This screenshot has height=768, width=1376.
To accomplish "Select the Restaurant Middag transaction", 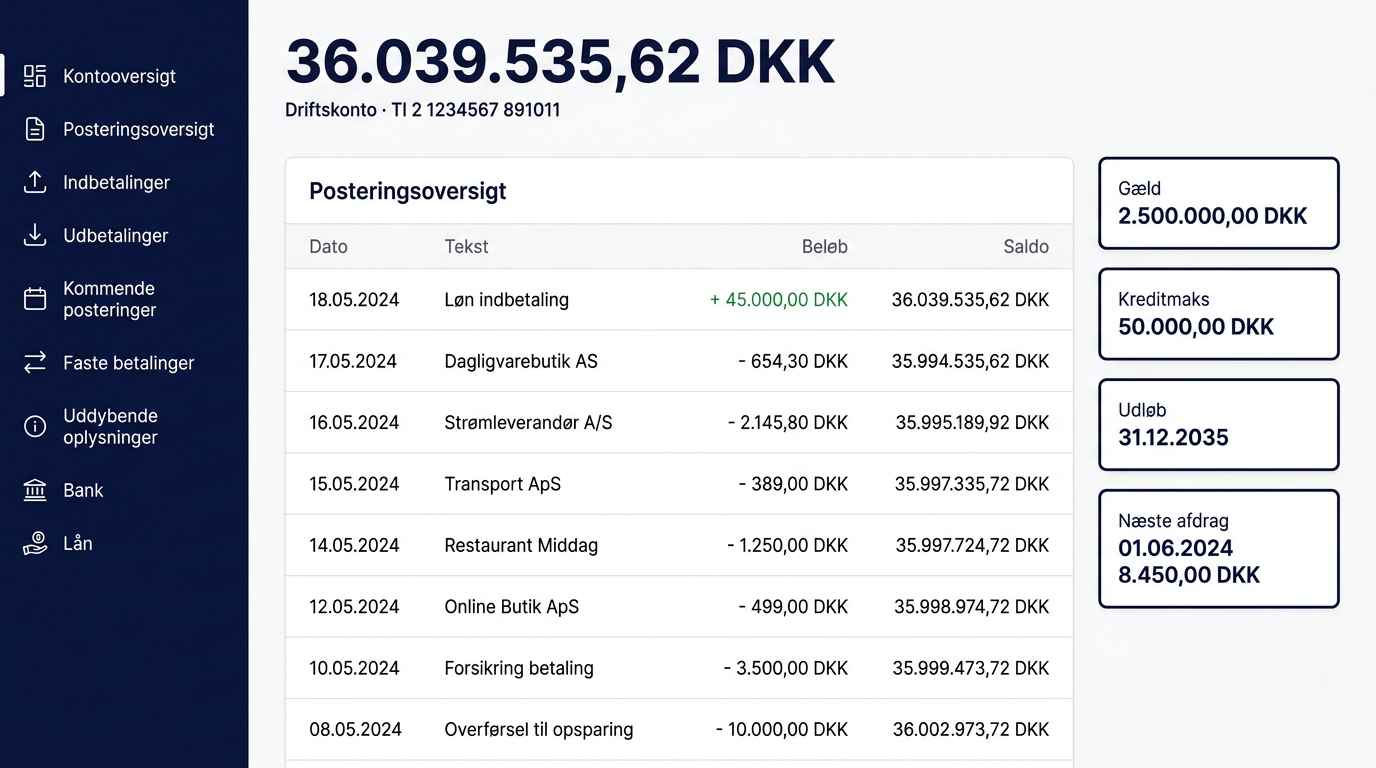I will pyautogui.click(x=679, y=545).
